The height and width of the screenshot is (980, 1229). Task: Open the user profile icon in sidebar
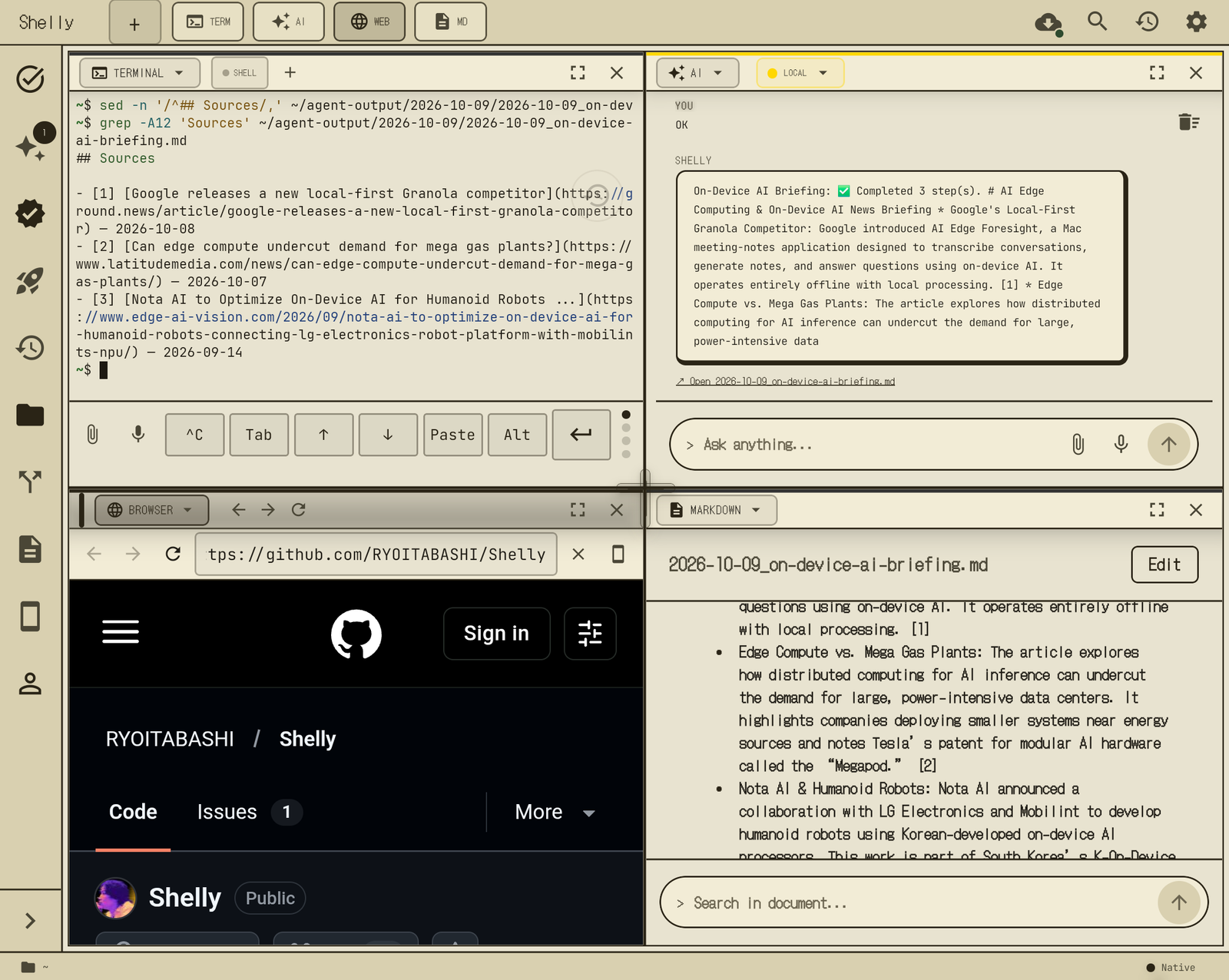pos(30,684)
